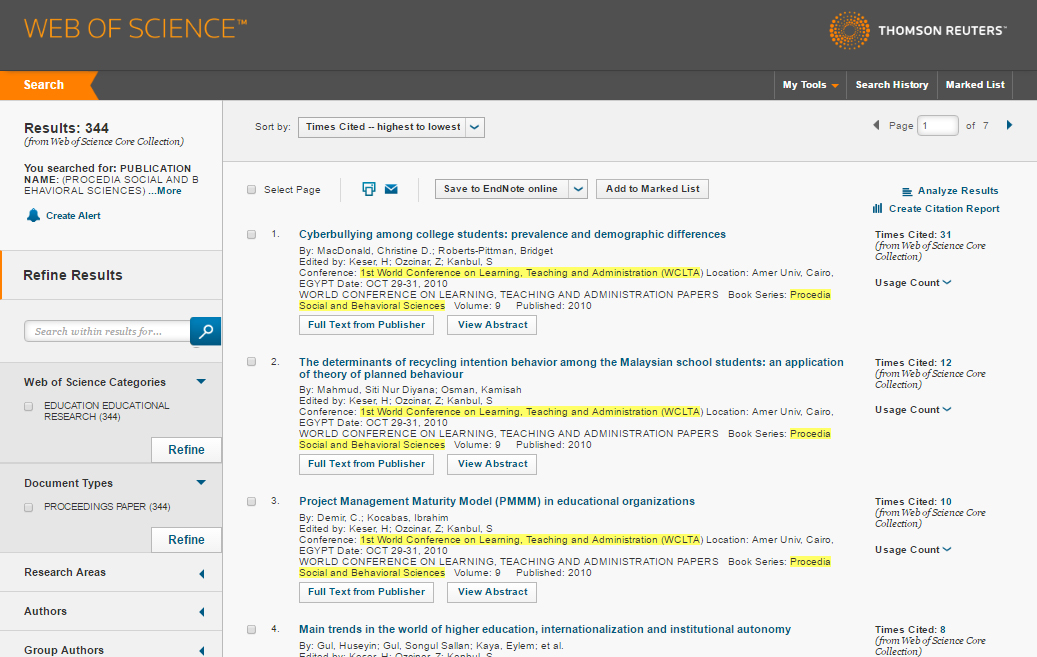The height and width of the screenshot is (657, 1037).
Task: Click Save to EndNote online button
Action: (x=501, y=189)
